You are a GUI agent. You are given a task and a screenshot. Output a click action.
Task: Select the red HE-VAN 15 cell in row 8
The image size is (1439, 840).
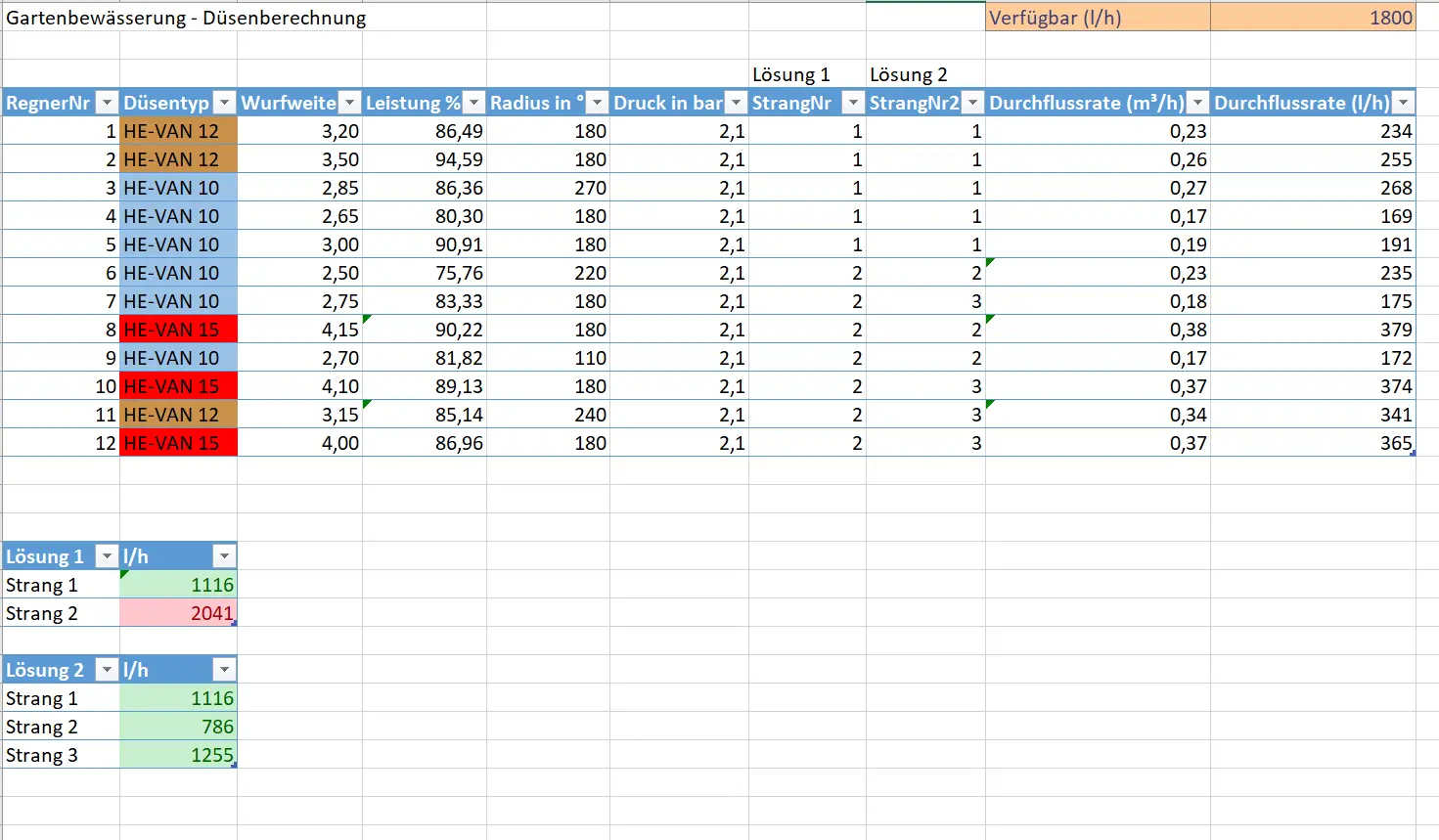pyautogui.click(x=178, y=330)
